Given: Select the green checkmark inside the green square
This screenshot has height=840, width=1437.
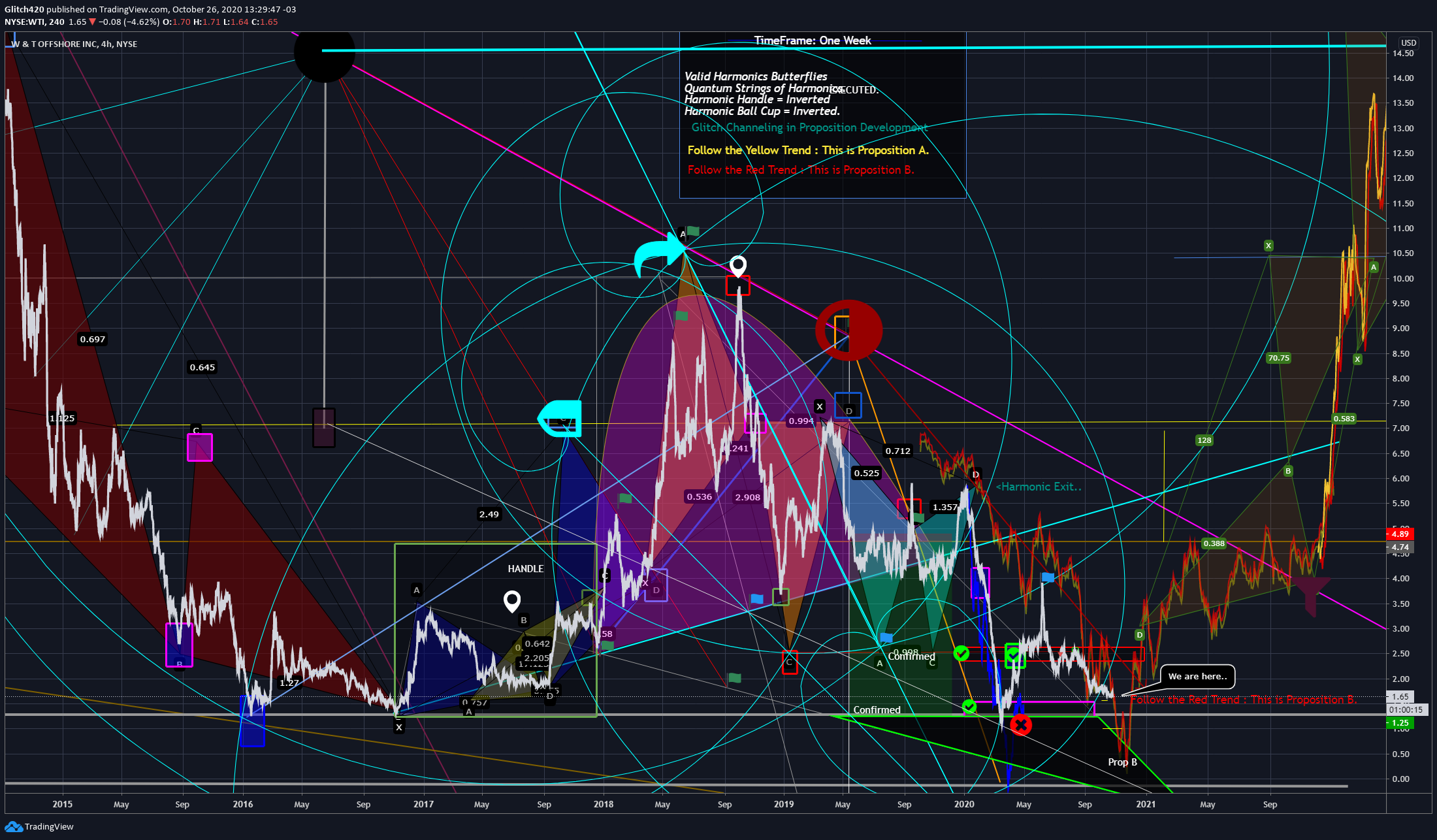Looking at the screenshot, I should (1014, 653).
